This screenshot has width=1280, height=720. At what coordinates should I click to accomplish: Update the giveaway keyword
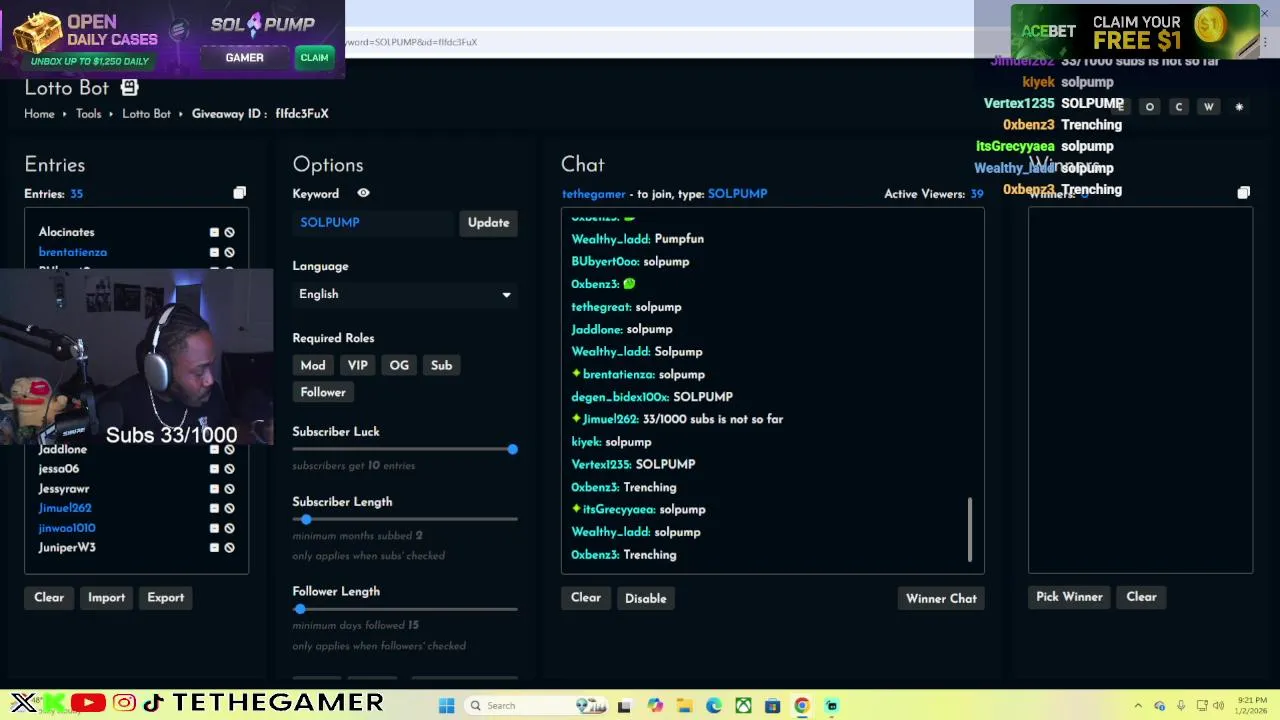pos(488,222)
